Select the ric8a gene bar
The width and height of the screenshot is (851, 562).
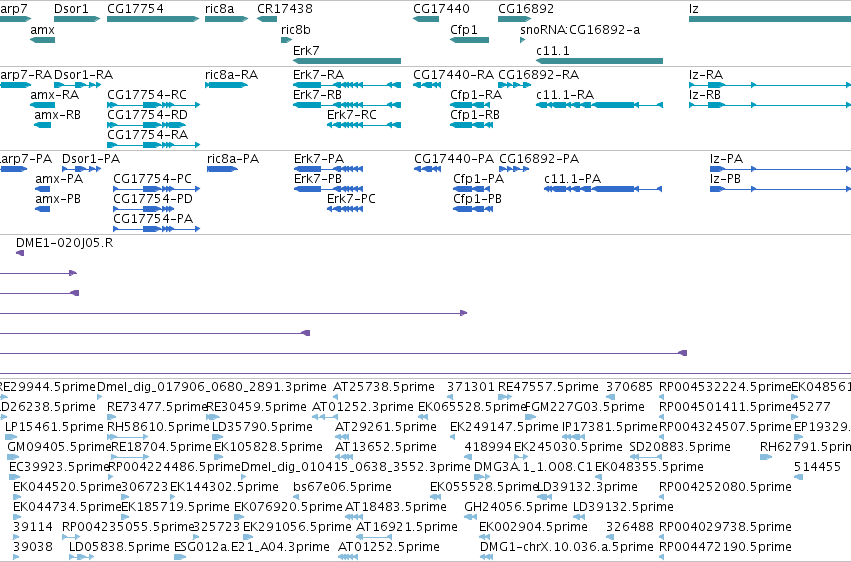point(226,19)
